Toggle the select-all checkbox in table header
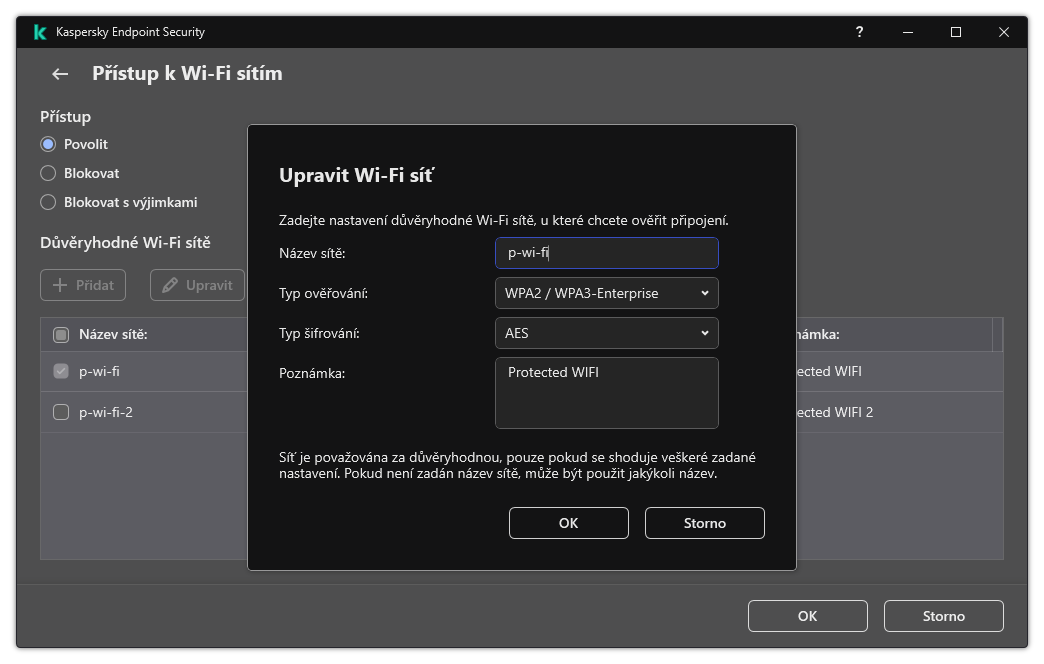The height and width of the screenshot is (664, 1044). (x=61, y=334)
